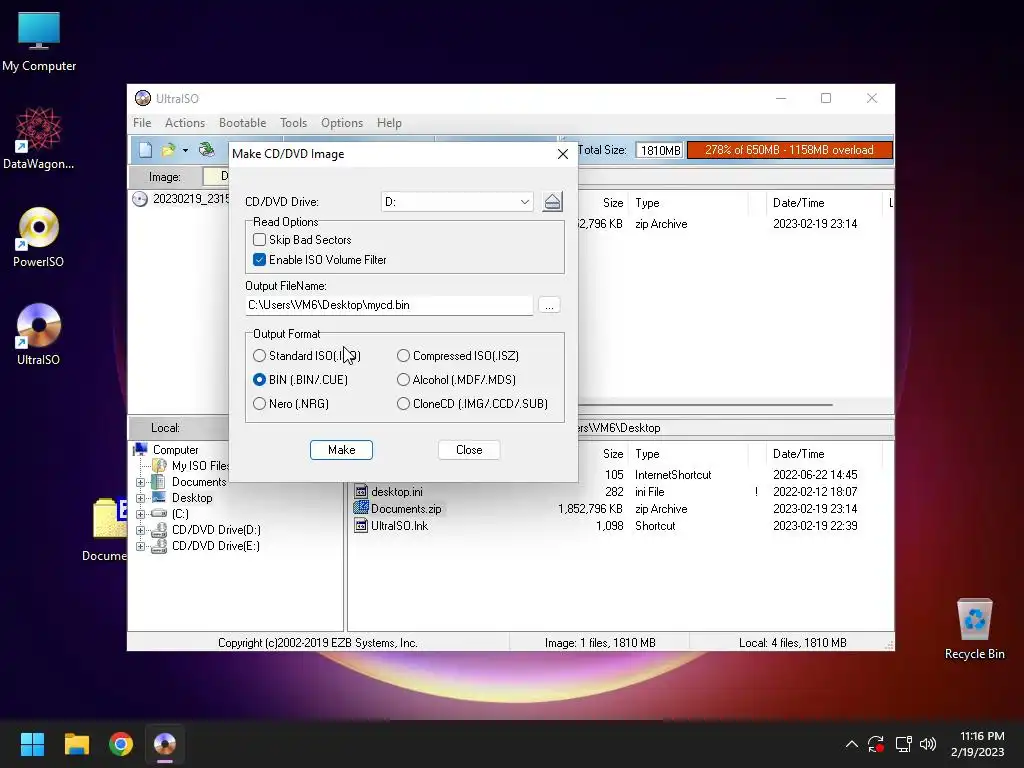The height and width of the screenshot is (768, 1024).
Task: Open the Options menu
Action: (342, 123)
